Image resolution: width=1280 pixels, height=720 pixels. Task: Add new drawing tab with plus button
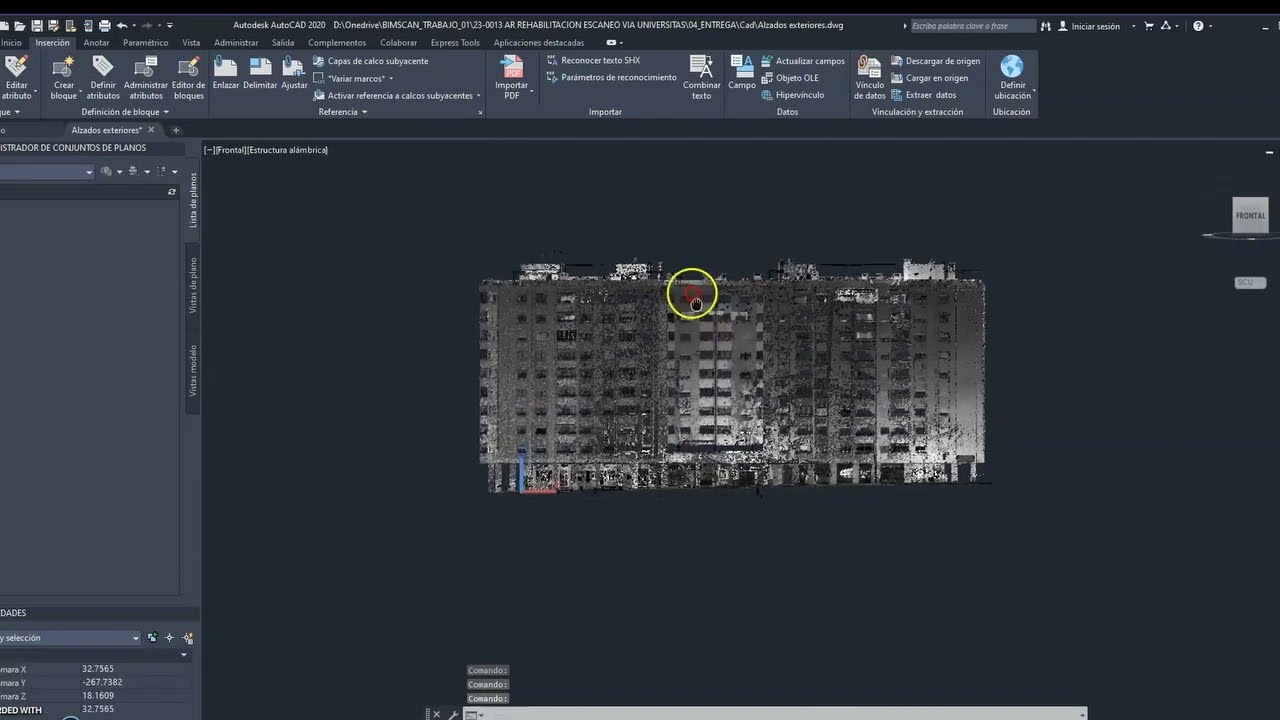point(176,130)
